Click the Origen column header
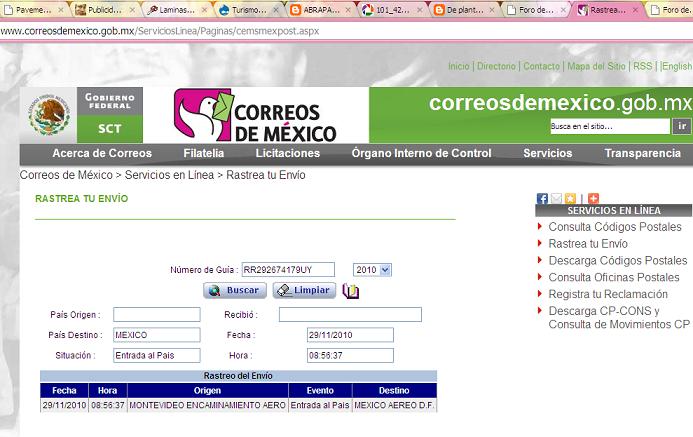Viewport: 693px width, 437px height. (207, 391)
